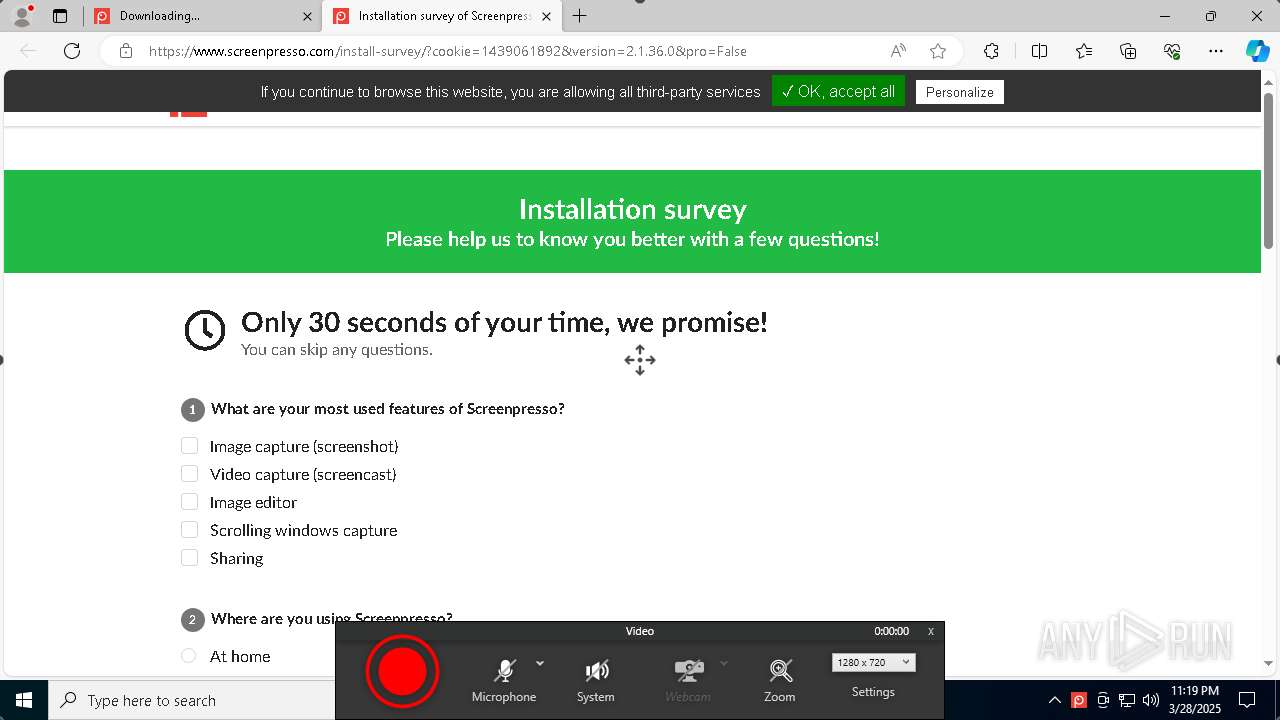The image size is (1280, 720).
Task: Click the taskbar search box
Action: pos(191,700)
